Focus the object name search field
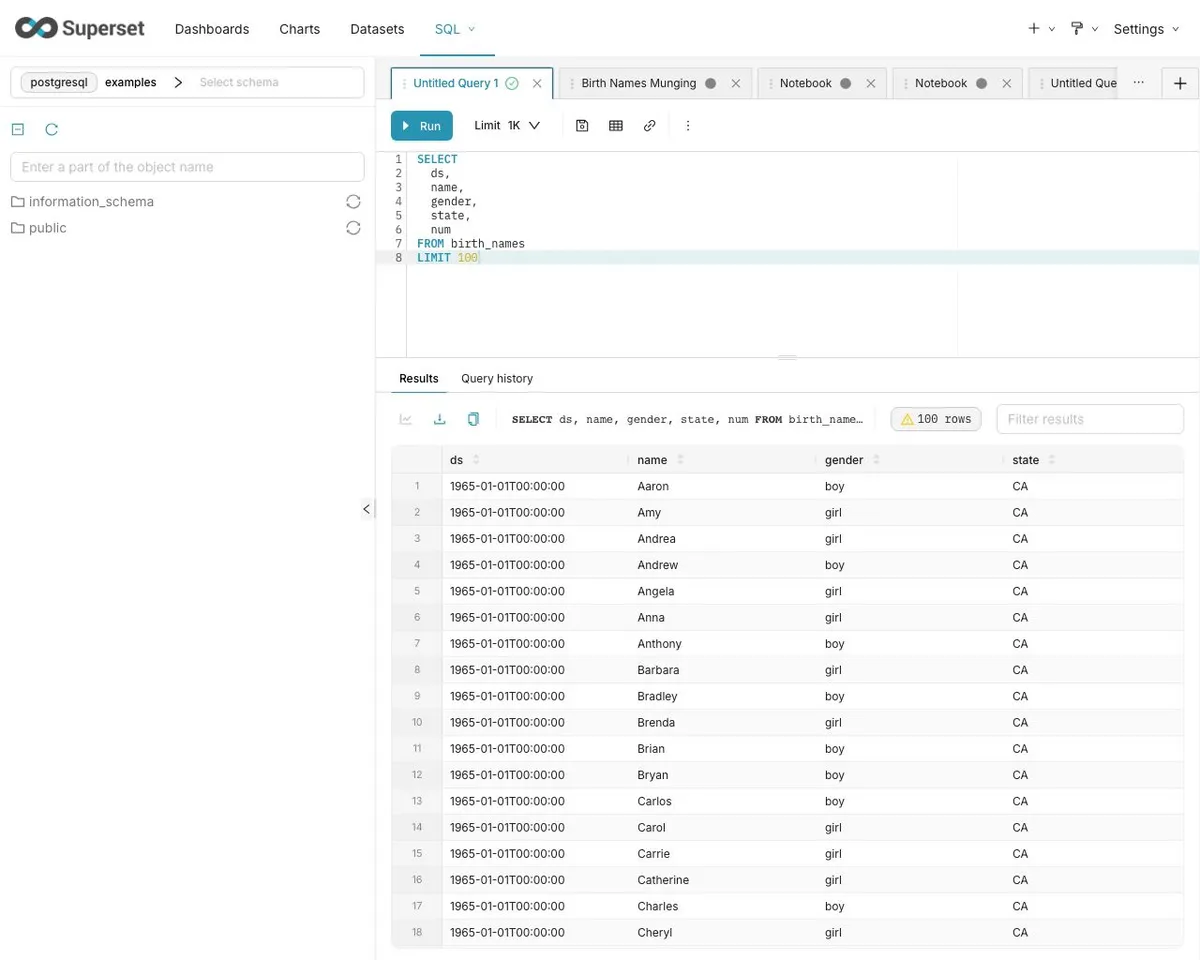This screenshot has width=1200, height=960. [x=187, y=167]
